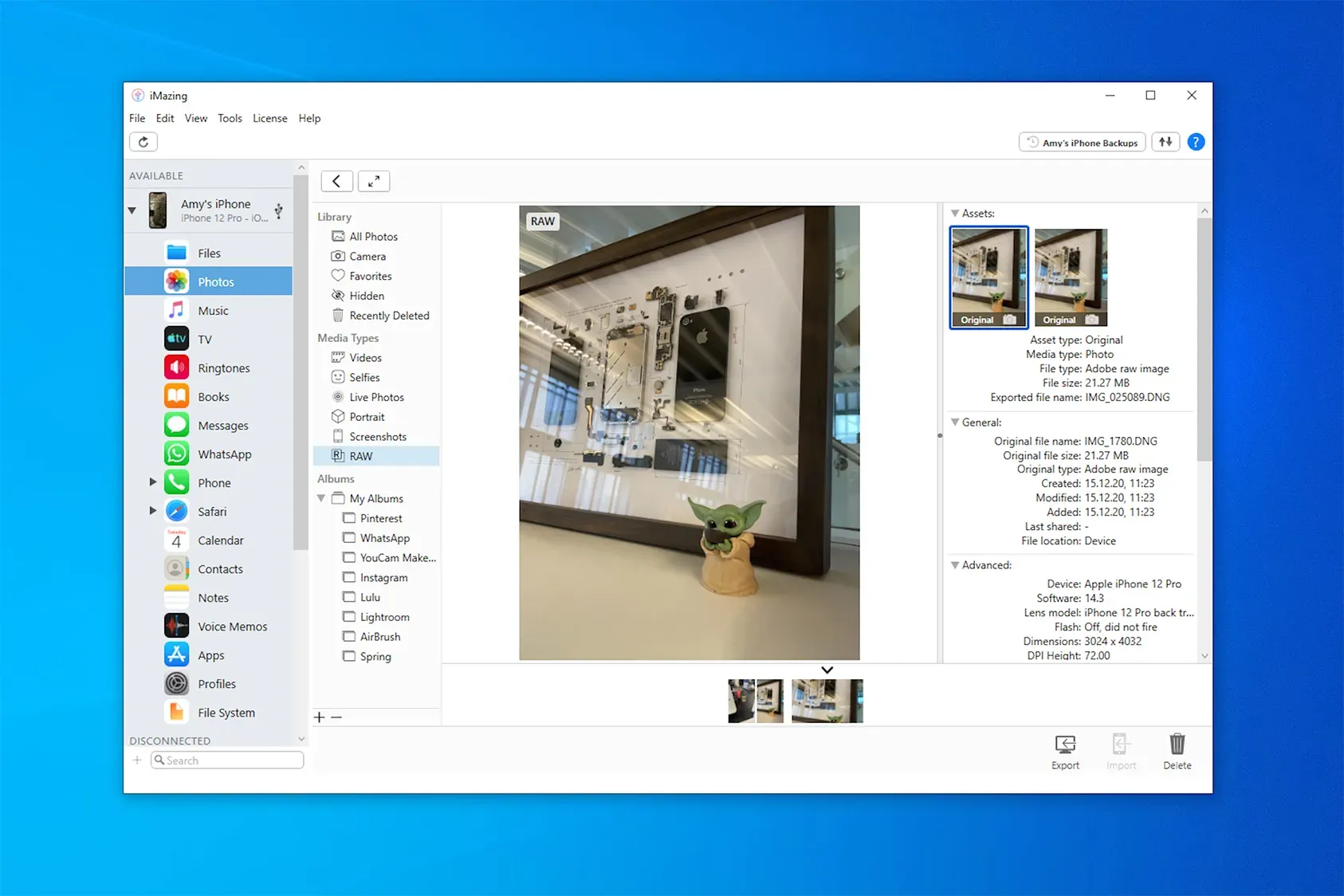
Task: Select the Live Photos media type
Action: click(x=376, y=397)
